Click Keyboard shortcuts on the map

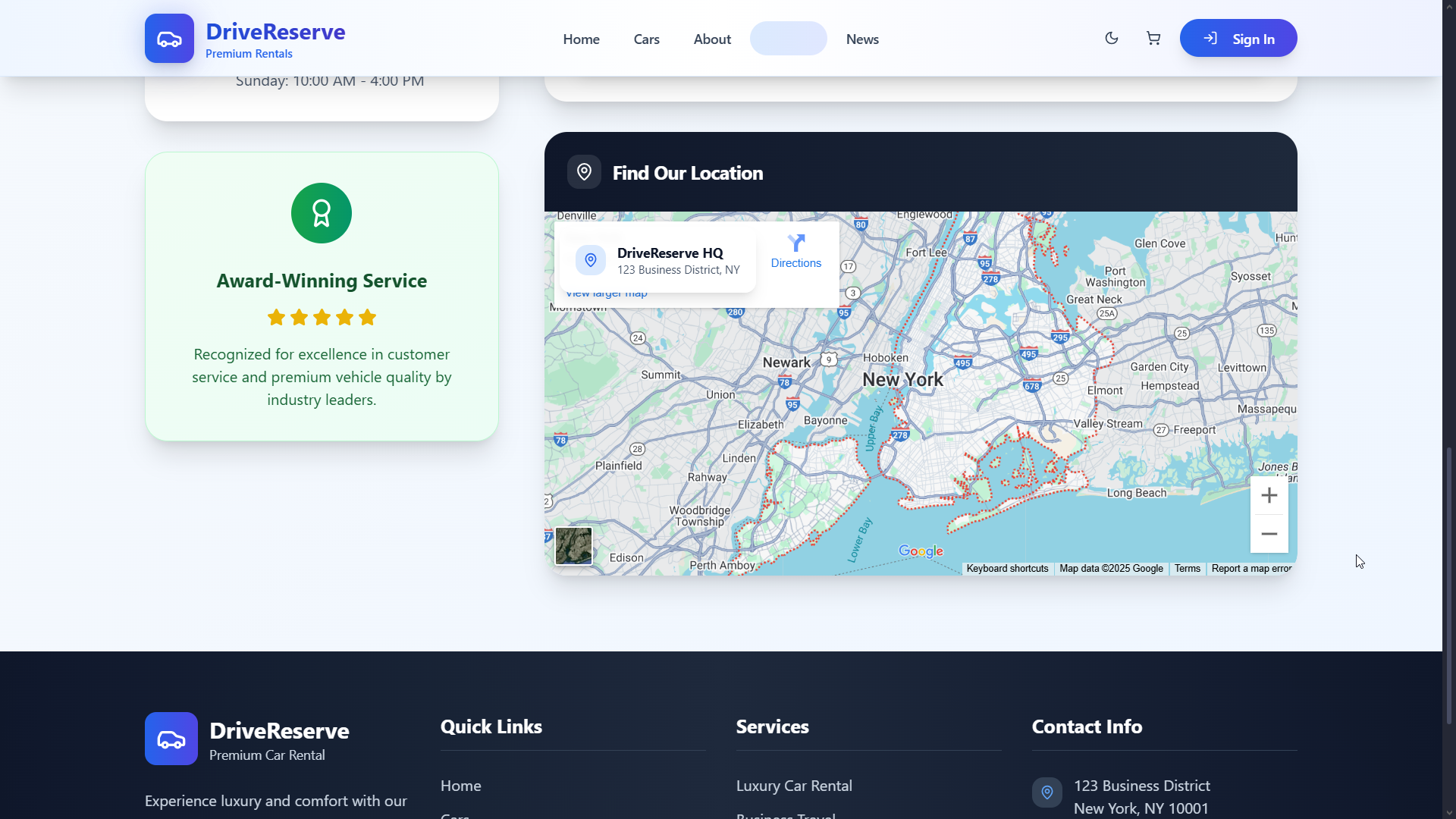point(1007,569)
